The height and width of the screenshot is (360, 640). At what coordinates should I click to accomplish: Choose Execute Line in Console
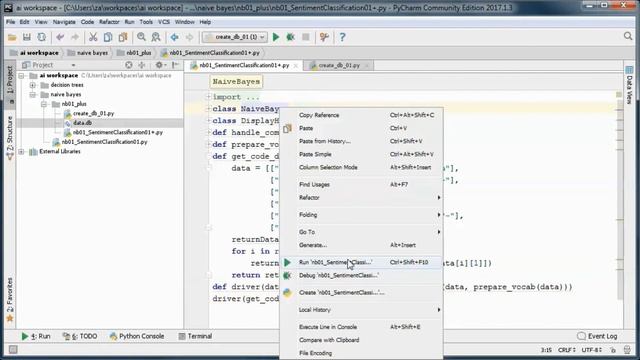click(x=361, y=327)
